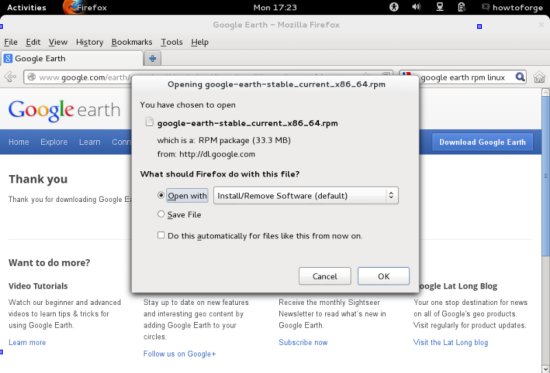Click the Video Tutorials heading
This screenshot has width=550, height=373.
coord(38,286)
